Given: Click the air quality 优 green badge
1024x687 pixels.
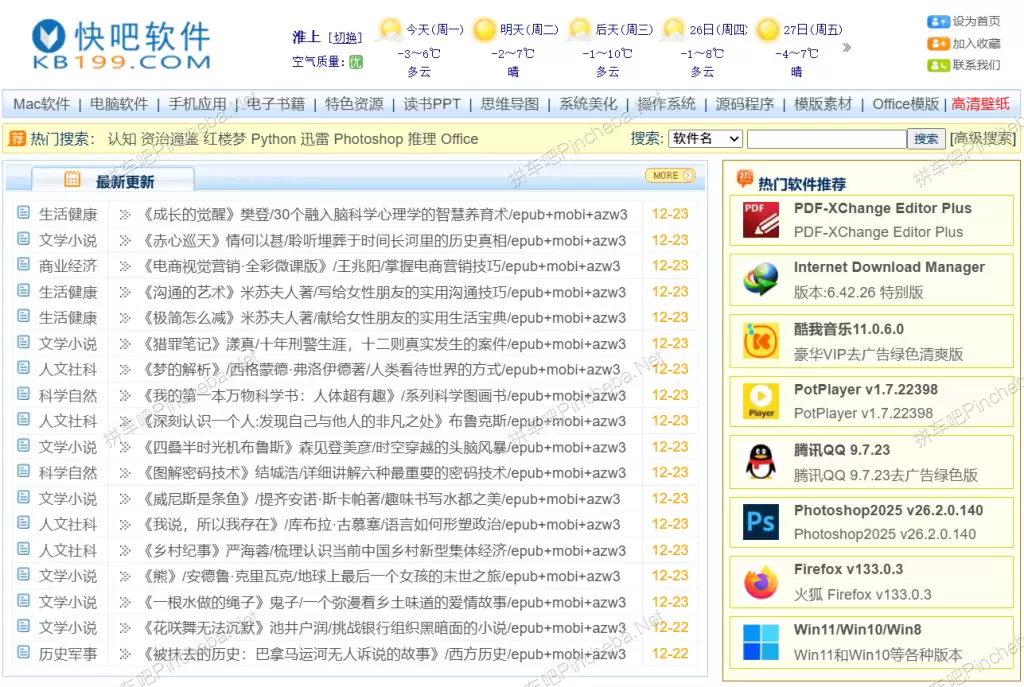Looking at the screenshot, I should pos(356,62).
